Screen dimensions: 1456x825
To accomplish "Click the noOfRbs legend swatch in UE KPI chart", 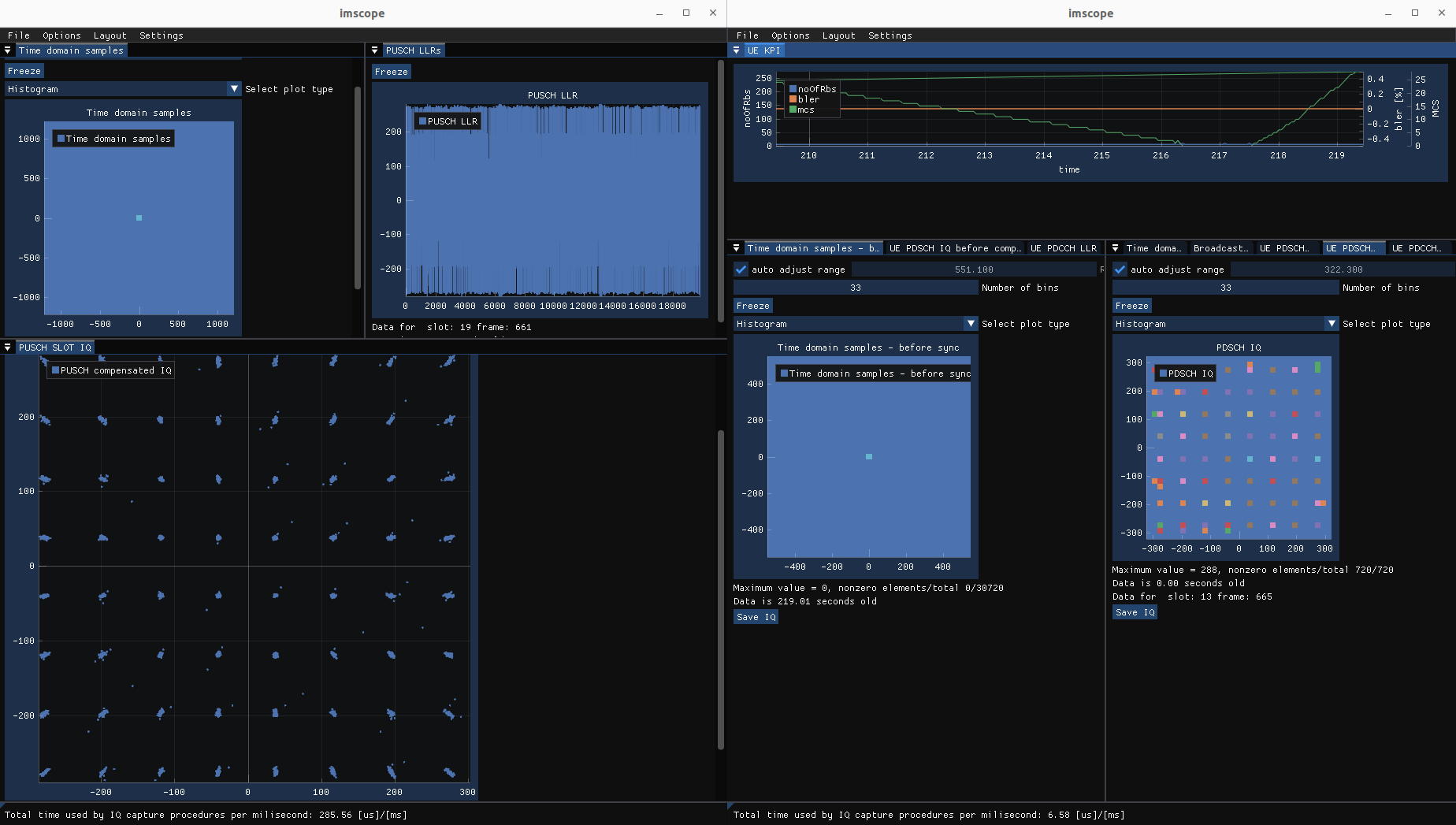I will click(x=792, y=89).
